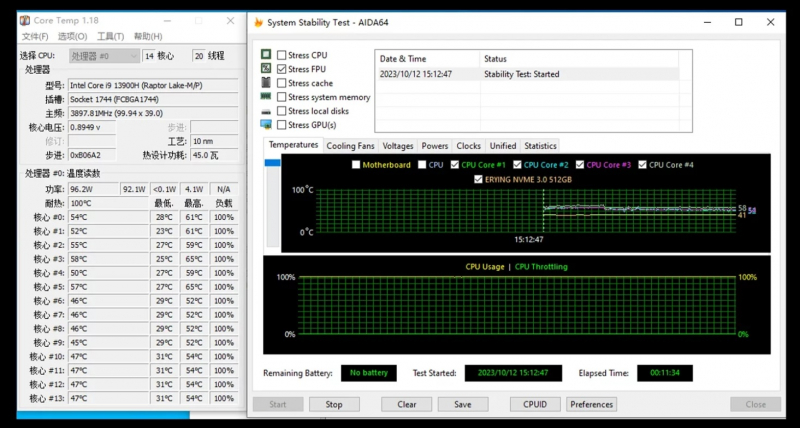Open the CPUID panel button
Screen dimensions: 800x428
tap(535, 405)
